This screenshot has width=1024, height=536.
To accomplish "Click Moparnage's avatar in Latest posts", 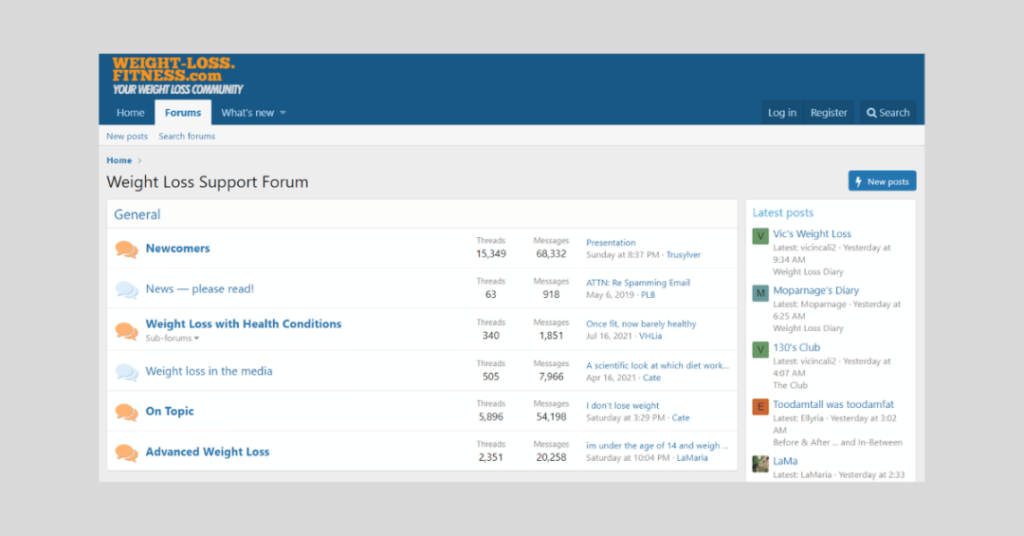I will [761, 293].
